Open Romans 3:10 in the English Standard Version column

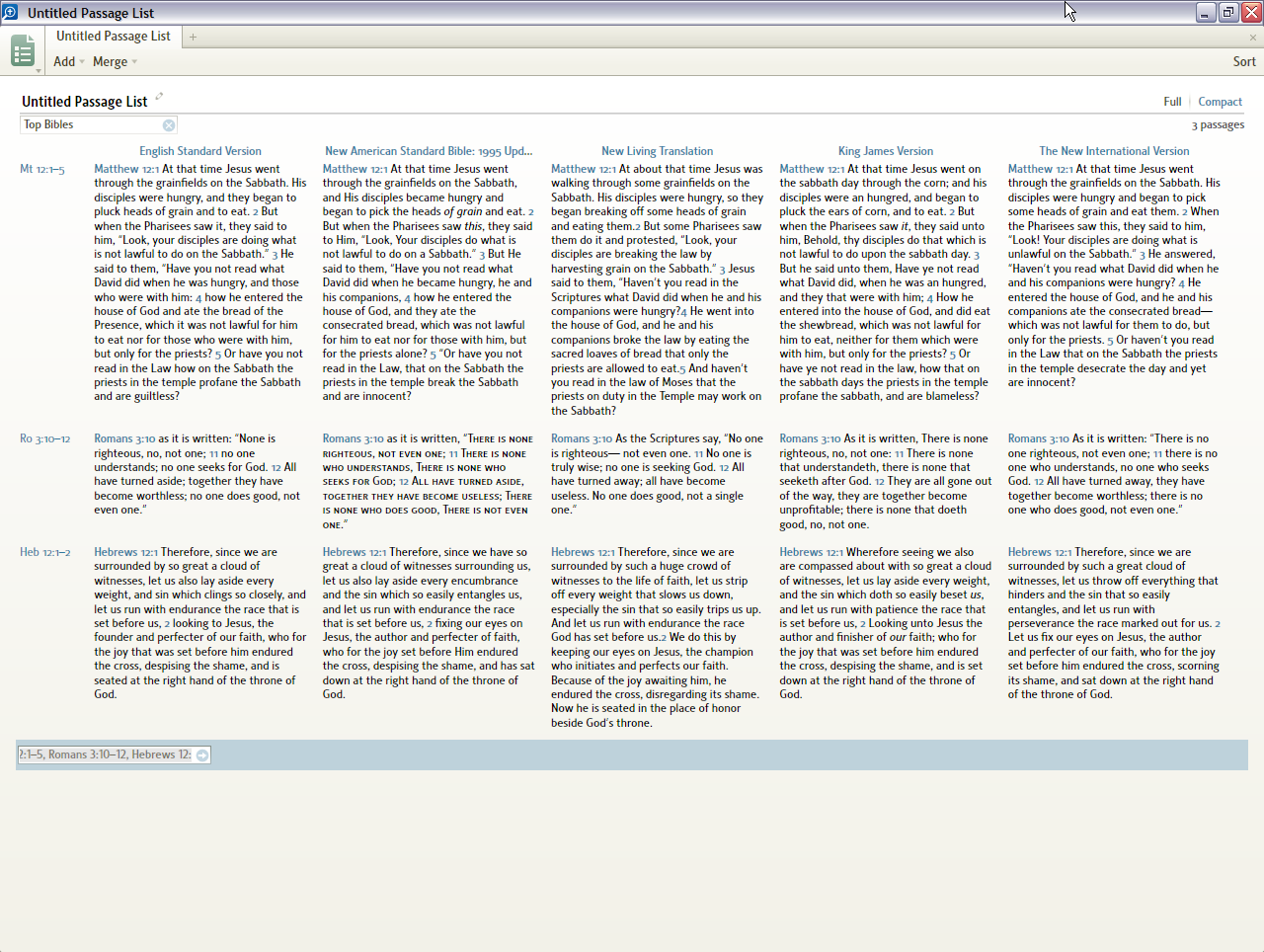point(124,438)
